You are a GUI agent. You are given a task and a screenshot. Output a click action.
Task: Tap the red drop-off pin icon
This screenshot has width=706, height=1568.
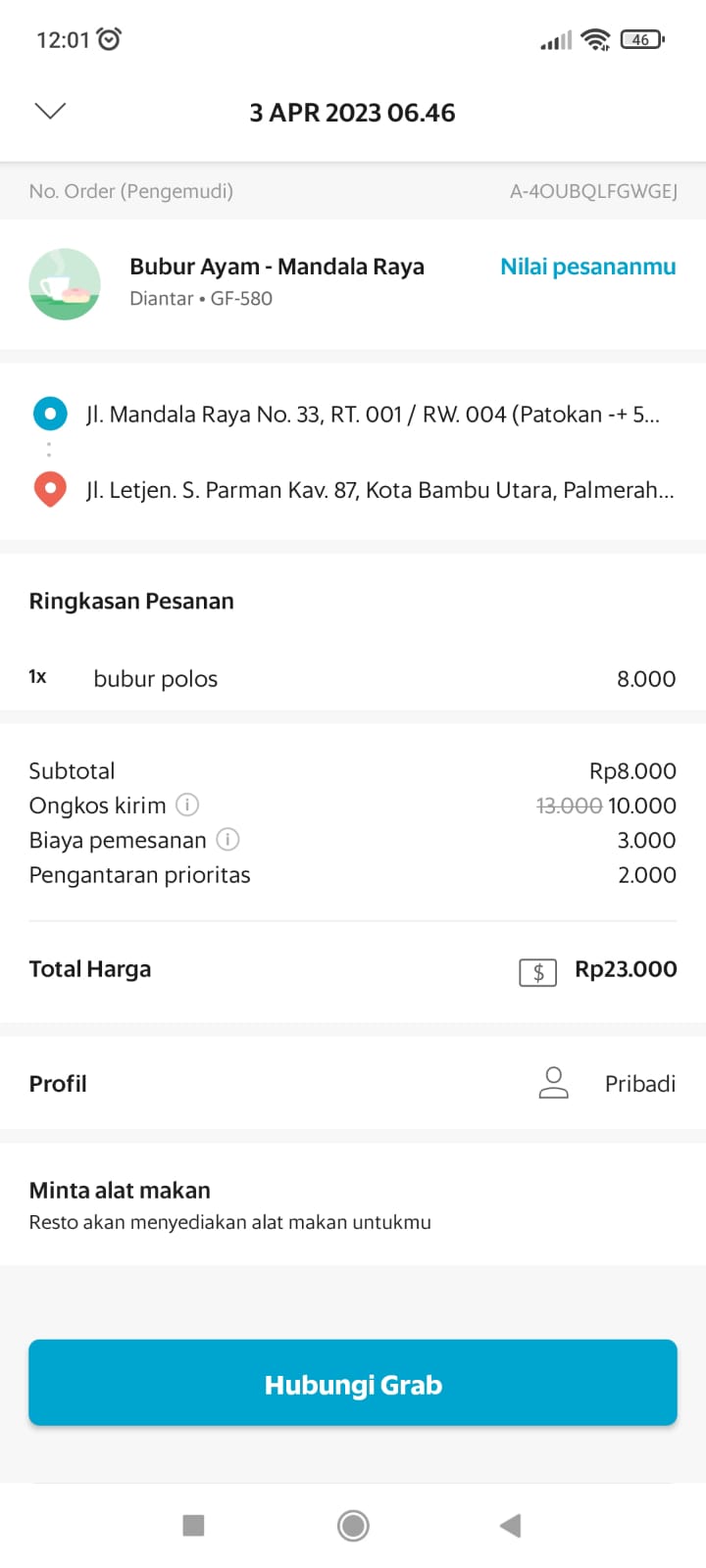point(50,489)
